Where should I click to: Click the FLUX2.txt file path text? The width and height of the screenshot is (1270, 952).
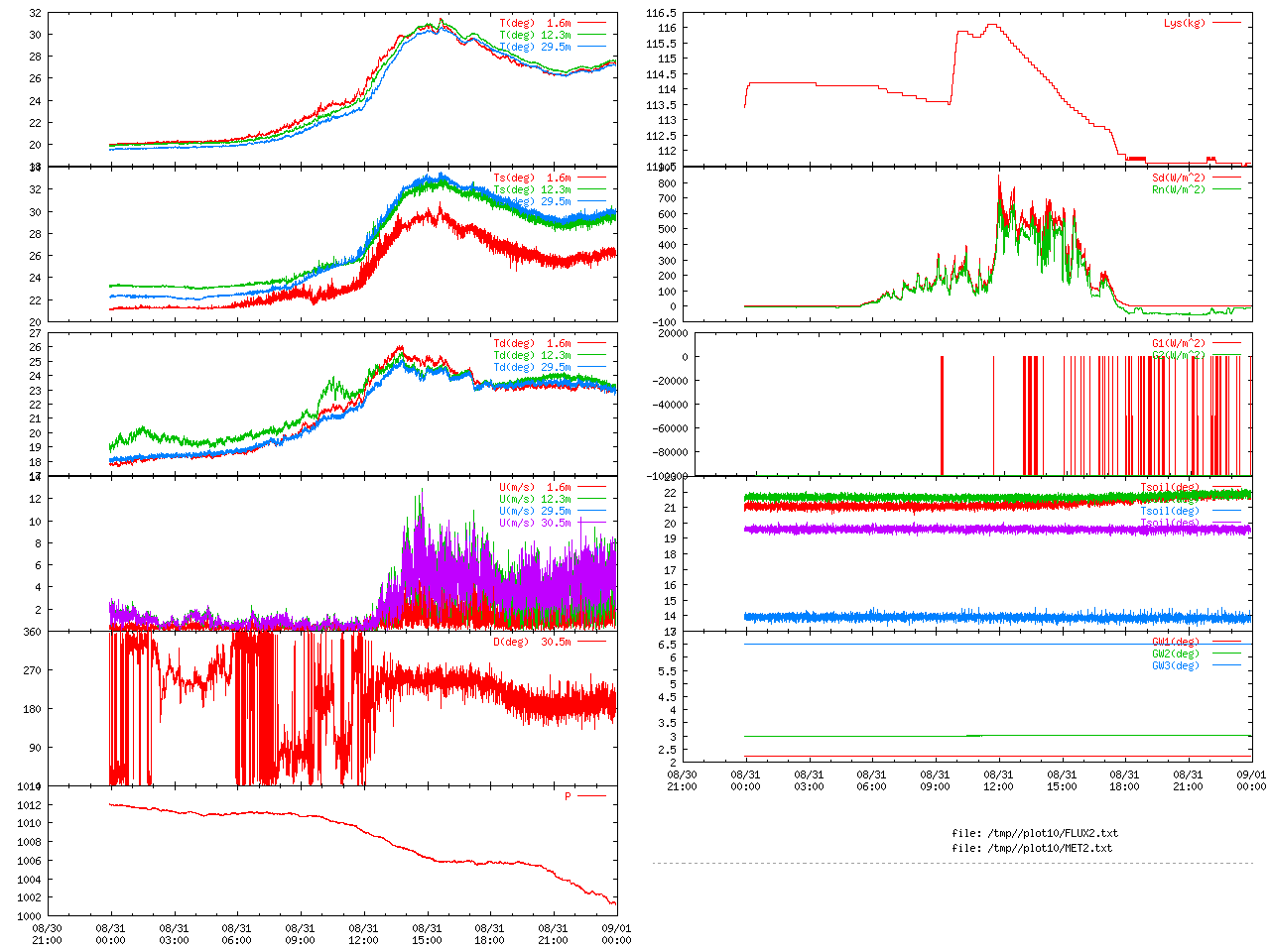1035,833
